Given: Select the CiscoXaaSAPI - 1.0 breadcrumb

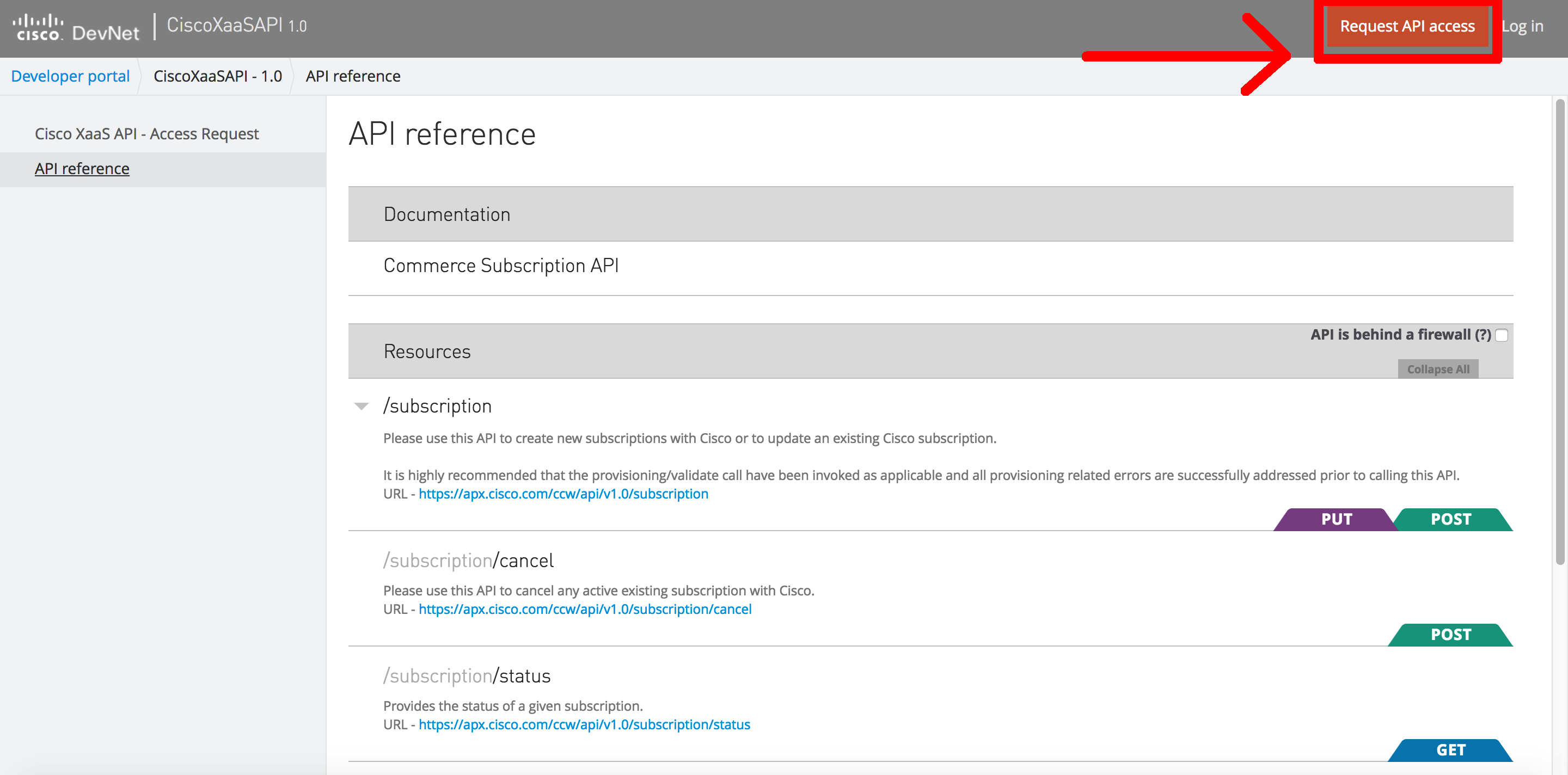Looking at the screenshot, I should (x=217, y=76).
